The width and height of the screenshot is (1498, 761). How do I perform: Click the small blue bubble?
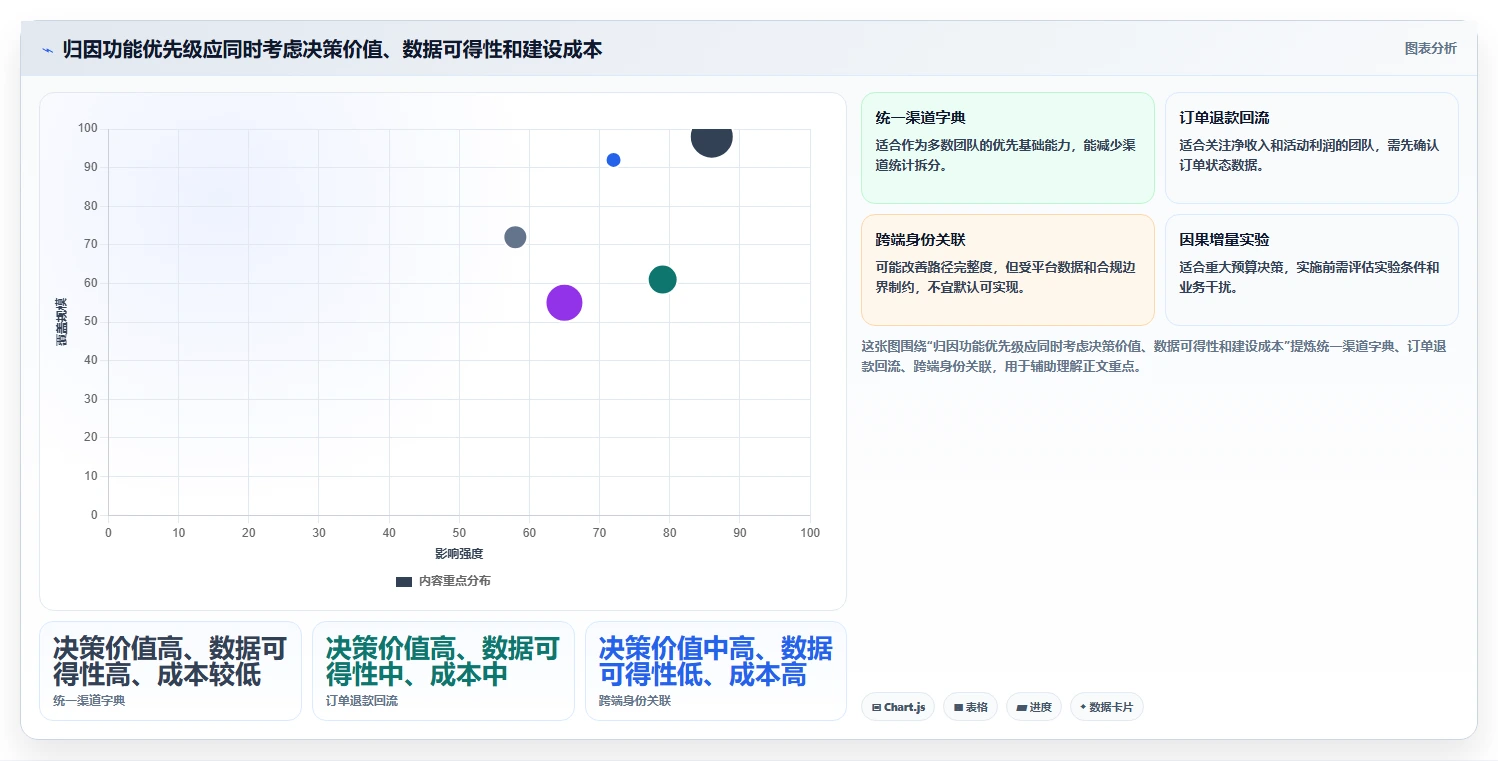(613, 160)
